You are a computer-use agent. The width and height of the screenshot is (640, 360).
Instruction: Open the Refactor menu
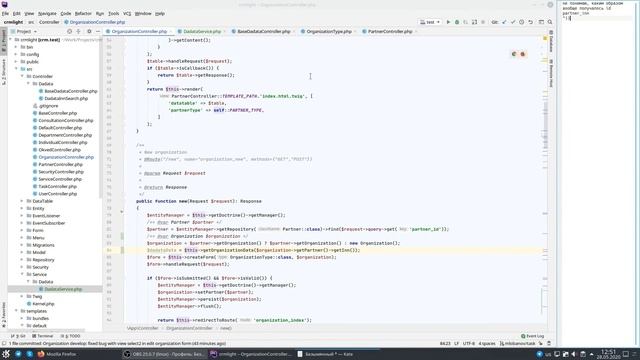click(x=83, y=13)
